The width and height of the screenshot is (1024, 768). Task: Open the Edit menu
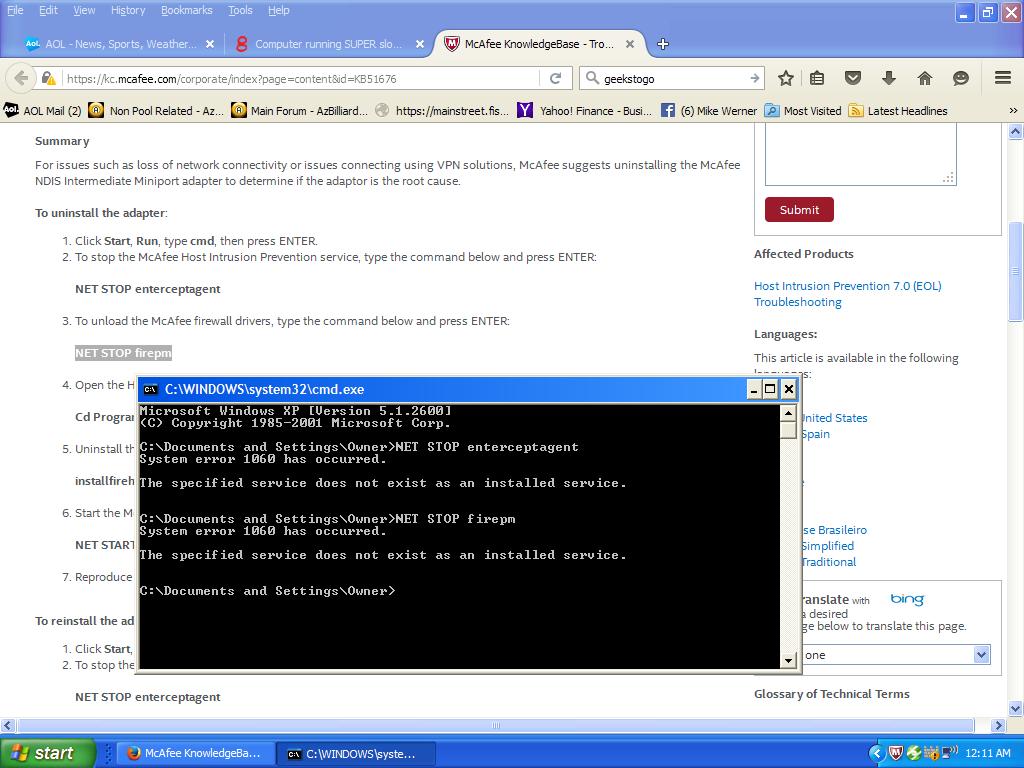(x=48, y=10)
